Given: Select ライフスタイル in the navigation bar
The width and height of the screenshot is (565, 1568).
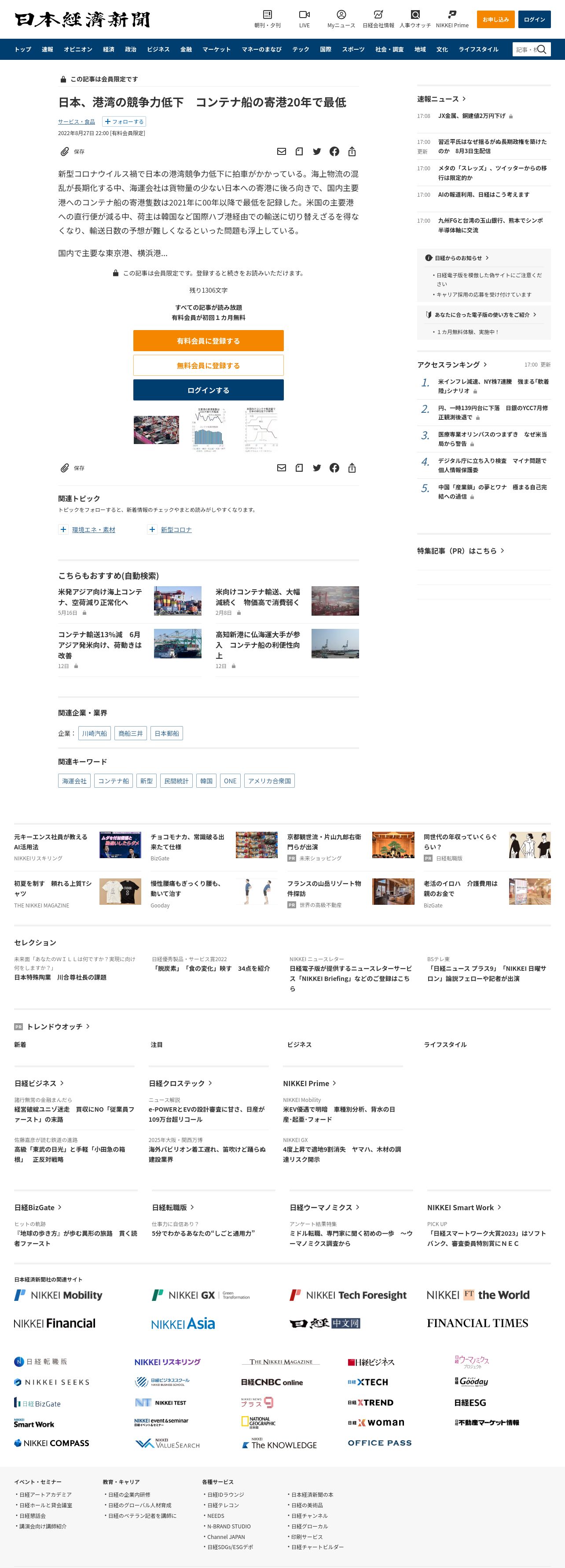Looking at the screenshot, I should point(479,49).
